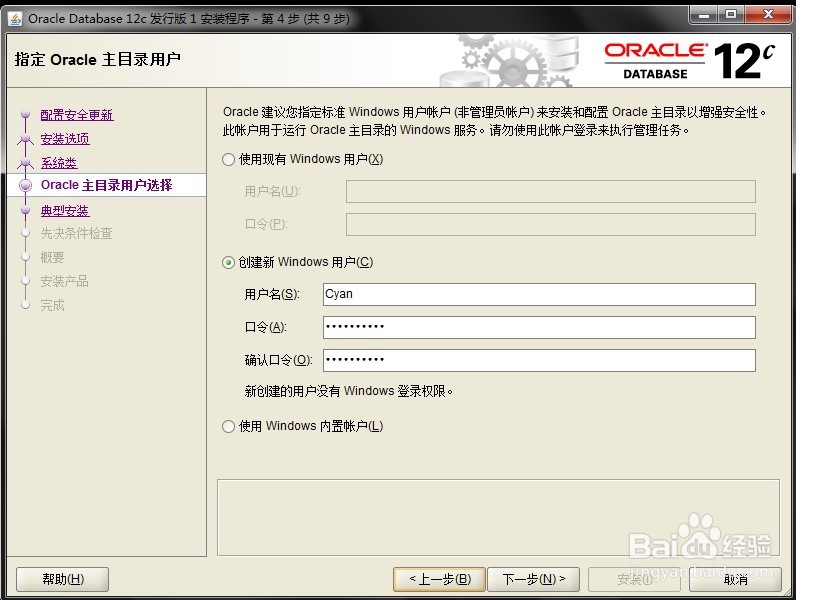Screen dimensions: 819x600
Task: Go to 系统类 step link
Action: (x=59, y=163)
